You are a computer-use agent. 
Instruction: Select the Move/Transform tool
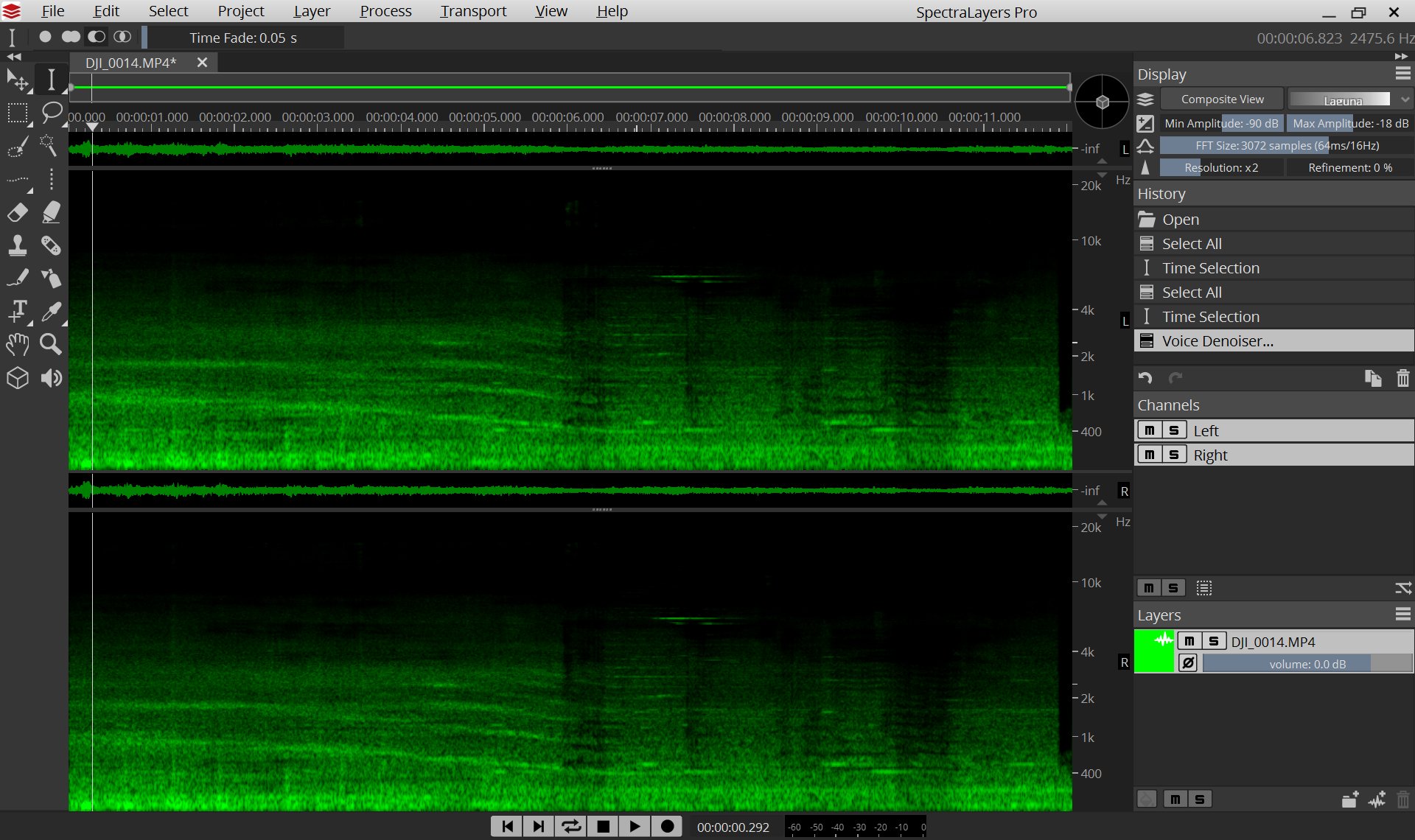(18, 80)
